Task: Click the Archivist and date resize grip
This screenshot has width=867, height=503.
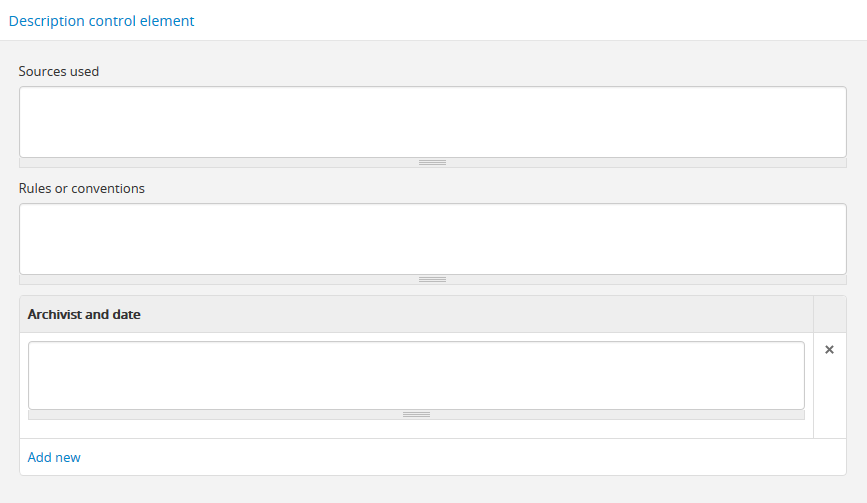Action: coord(416,414)
